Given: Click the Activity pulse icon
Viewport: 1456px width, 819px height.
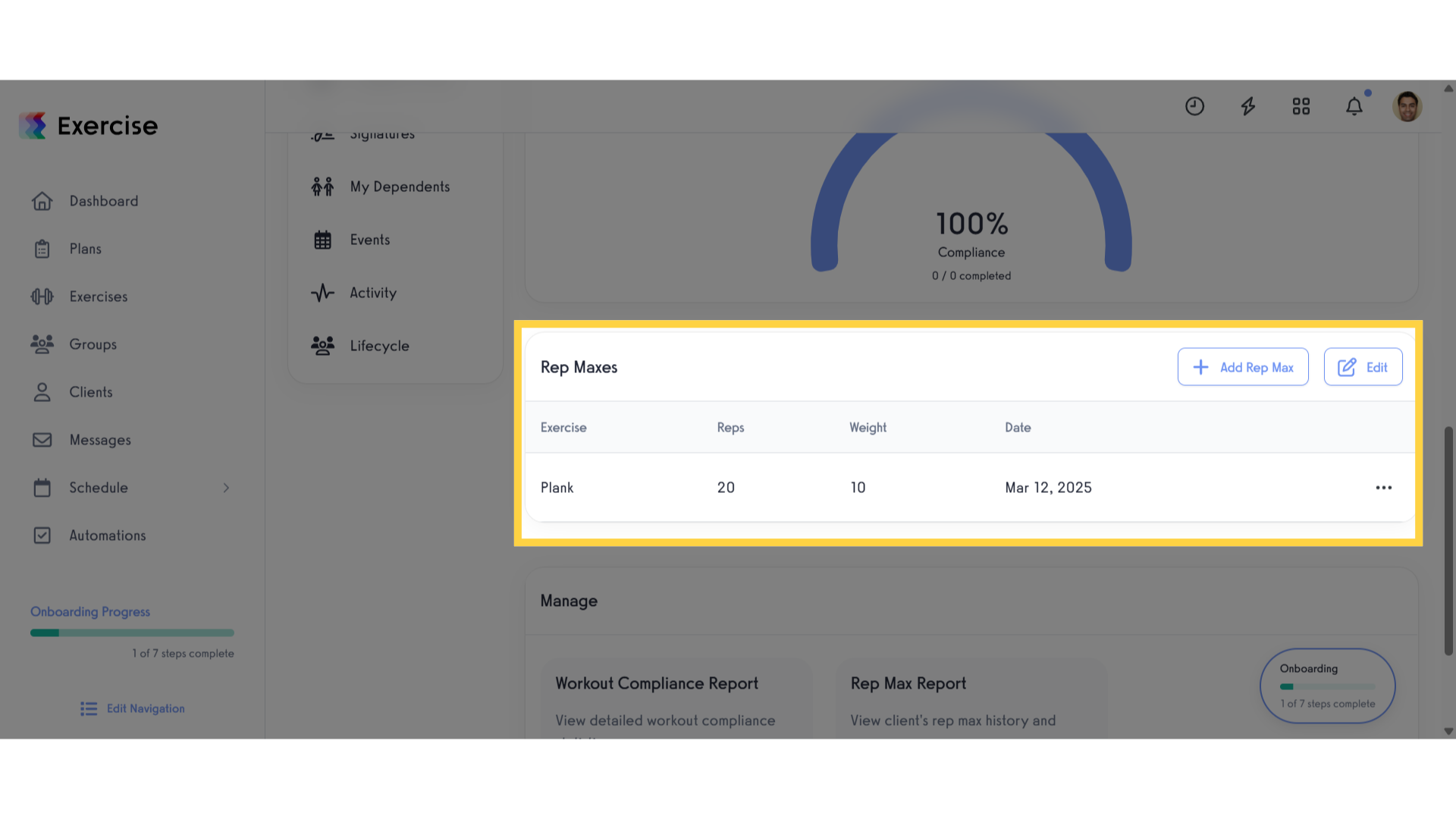Looking at the screenshot, I should click(322, 293).
